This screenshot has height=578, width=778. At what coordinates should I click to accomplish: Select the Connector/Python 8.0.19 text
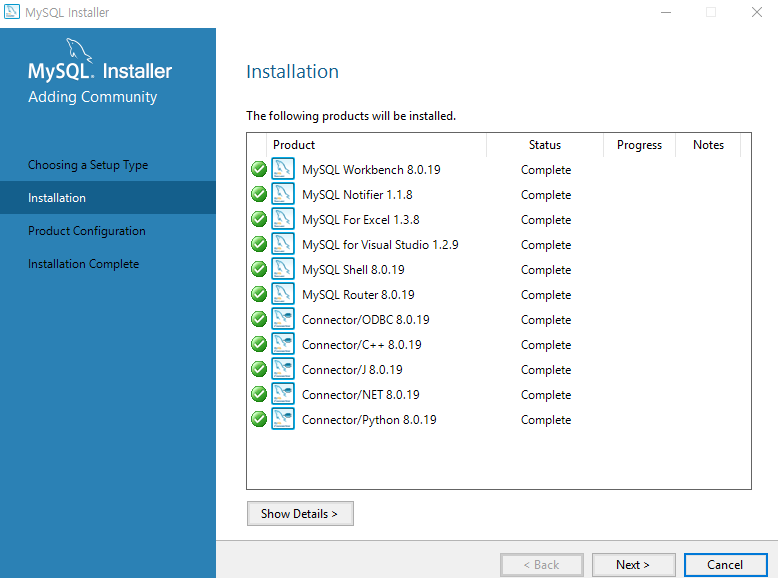point(369,420)
